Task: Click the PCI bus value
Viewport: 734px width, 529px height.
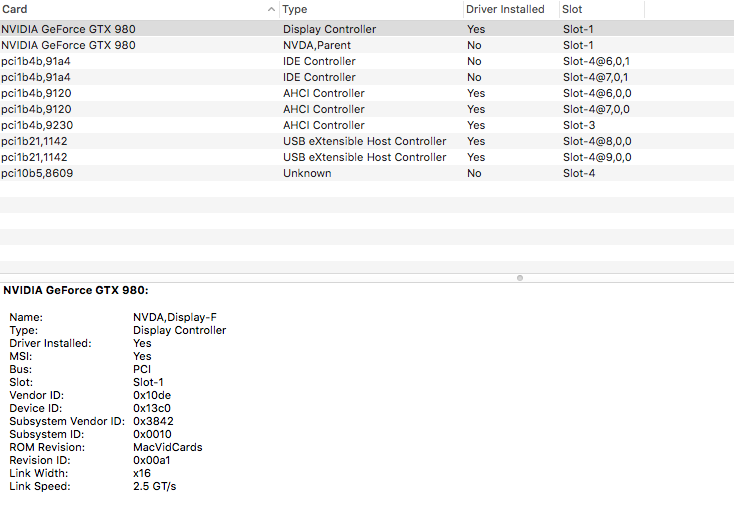Action: (142, 369)
